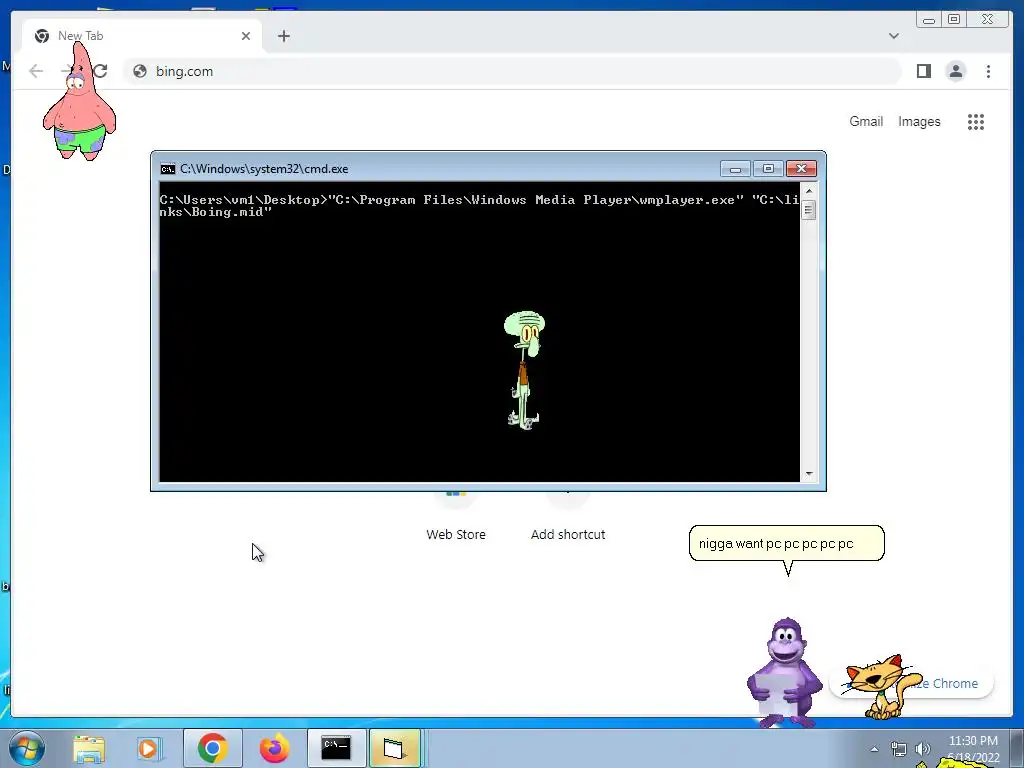1024x768 pixels.
Task: Open Chrome three-dot menu
Action: click(988, 71)
